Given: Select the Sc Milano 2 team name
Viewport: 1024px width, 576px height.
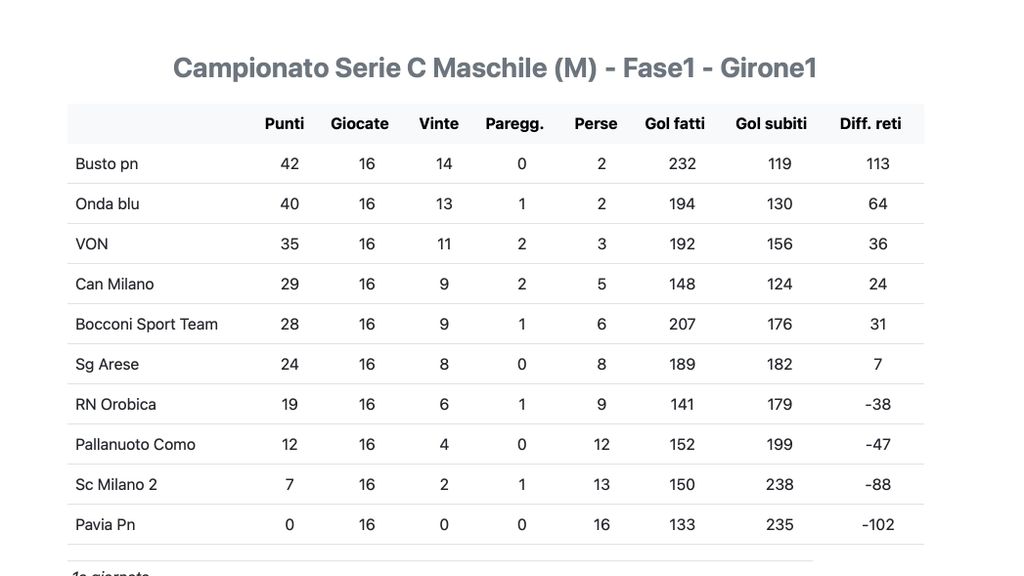Looking at the screenshot, I should pyautogui.click(x=117, y=484).
